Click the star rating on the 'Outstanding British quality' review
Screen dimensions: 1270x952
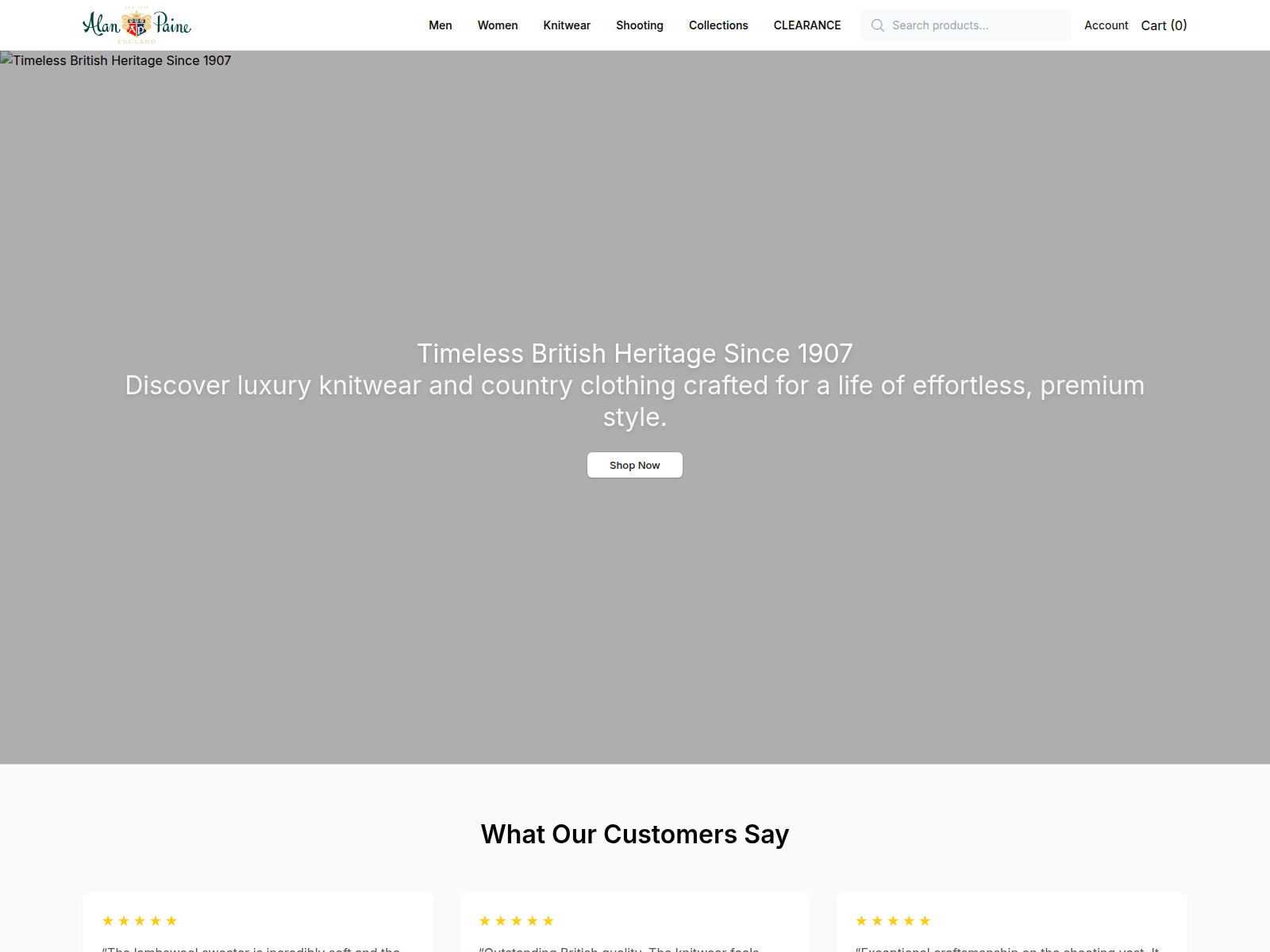pyautogui.click(x=517, y=920)
